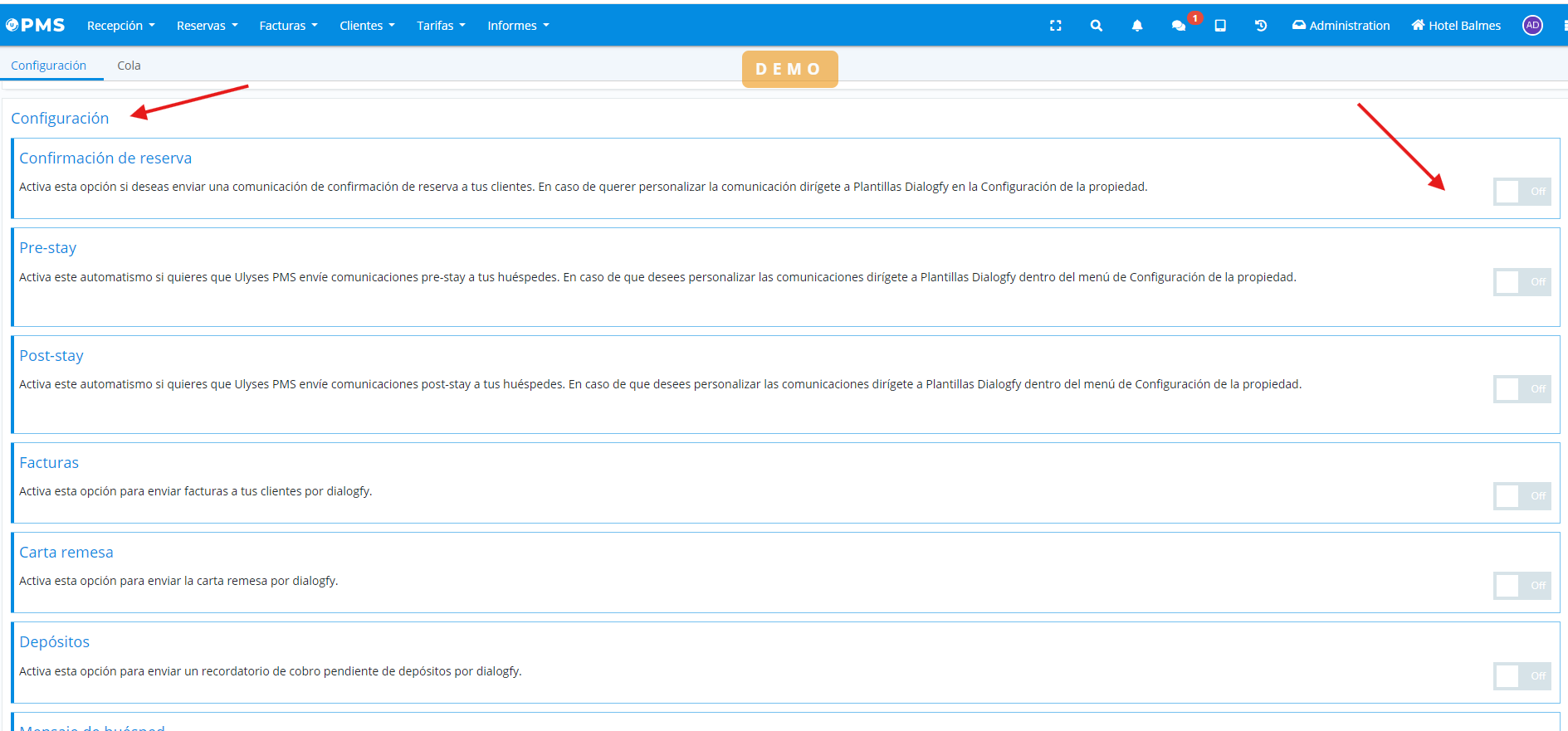Turn on the Pre-stay switch
1568x731 pixels.
[1521, 282]
